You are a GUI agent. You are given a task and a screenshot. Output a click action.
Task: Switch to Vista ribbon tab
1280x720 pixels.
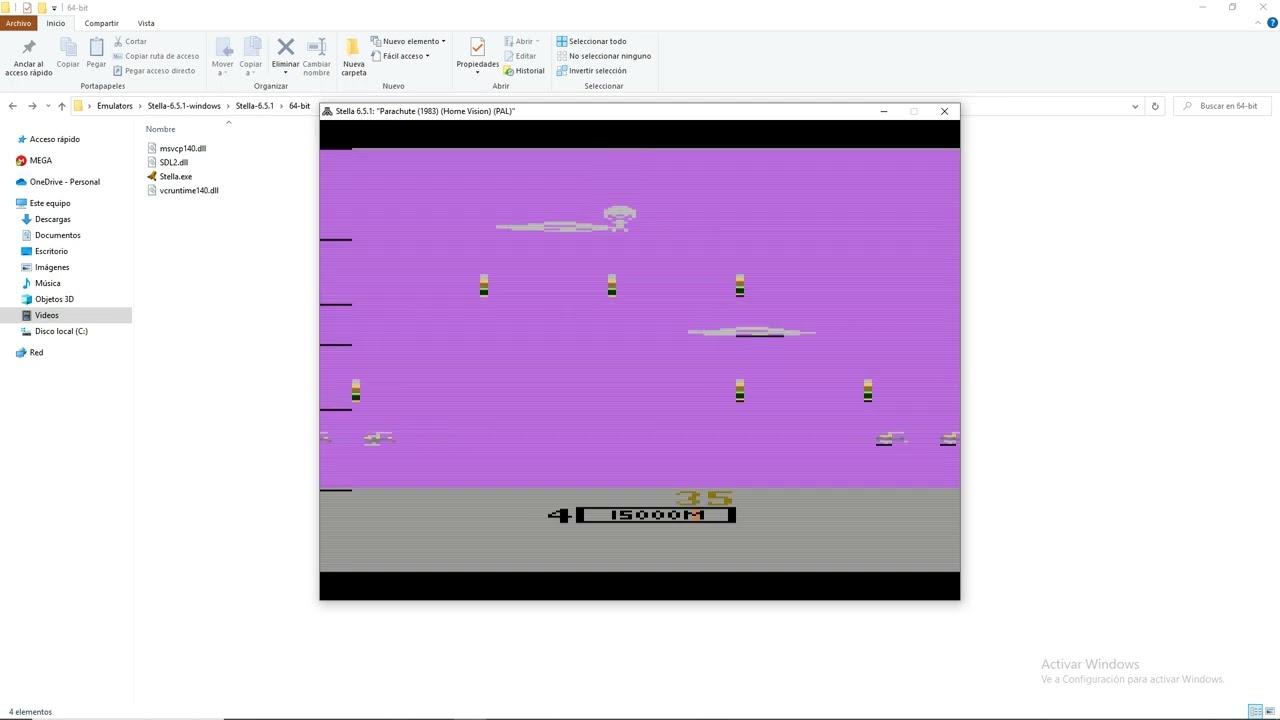(x=146, y=23)
